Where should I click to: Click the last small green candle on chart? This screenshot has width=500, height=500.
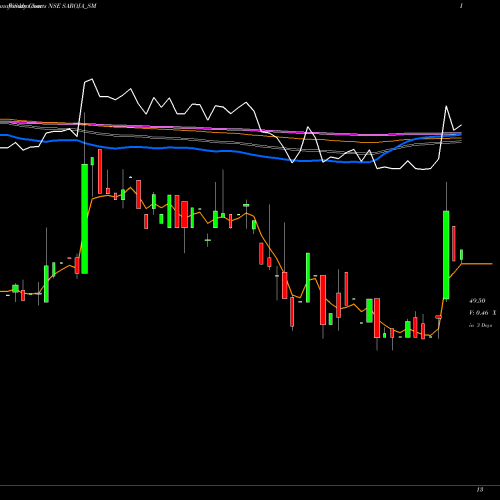coord(462,254)
